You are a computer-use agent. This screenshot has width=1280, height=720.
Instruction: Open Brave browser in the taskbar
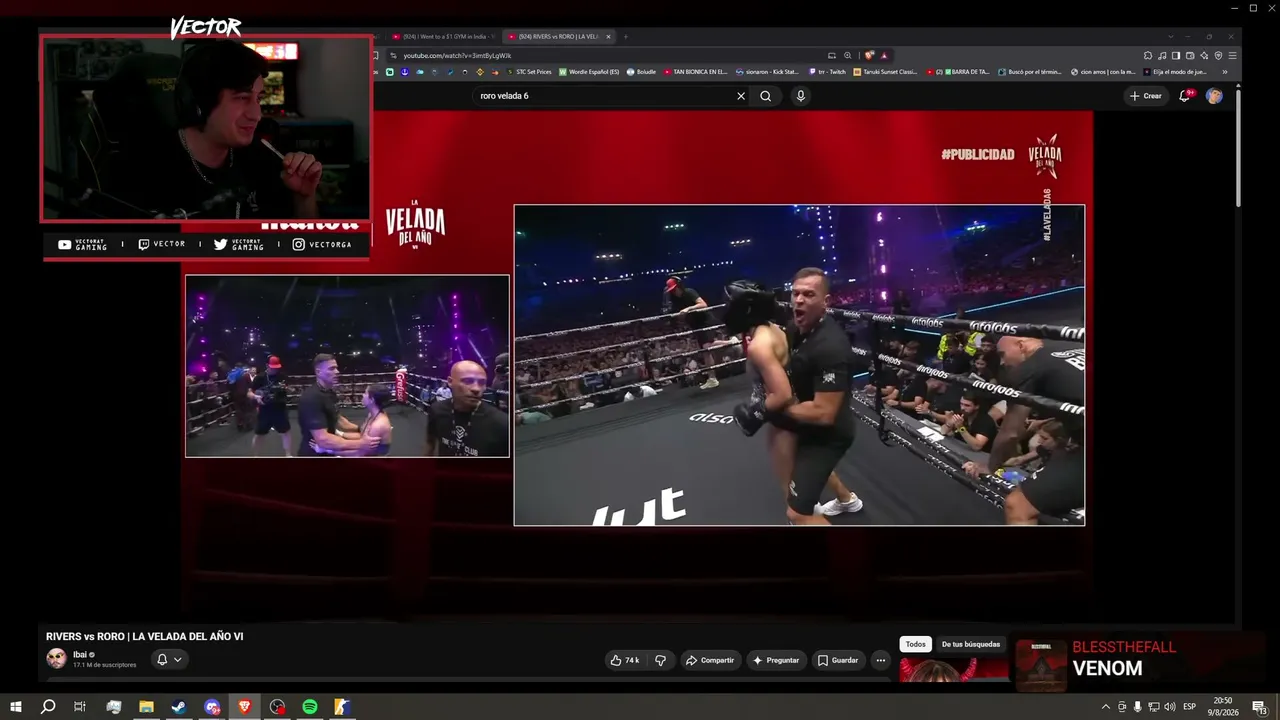245,707
